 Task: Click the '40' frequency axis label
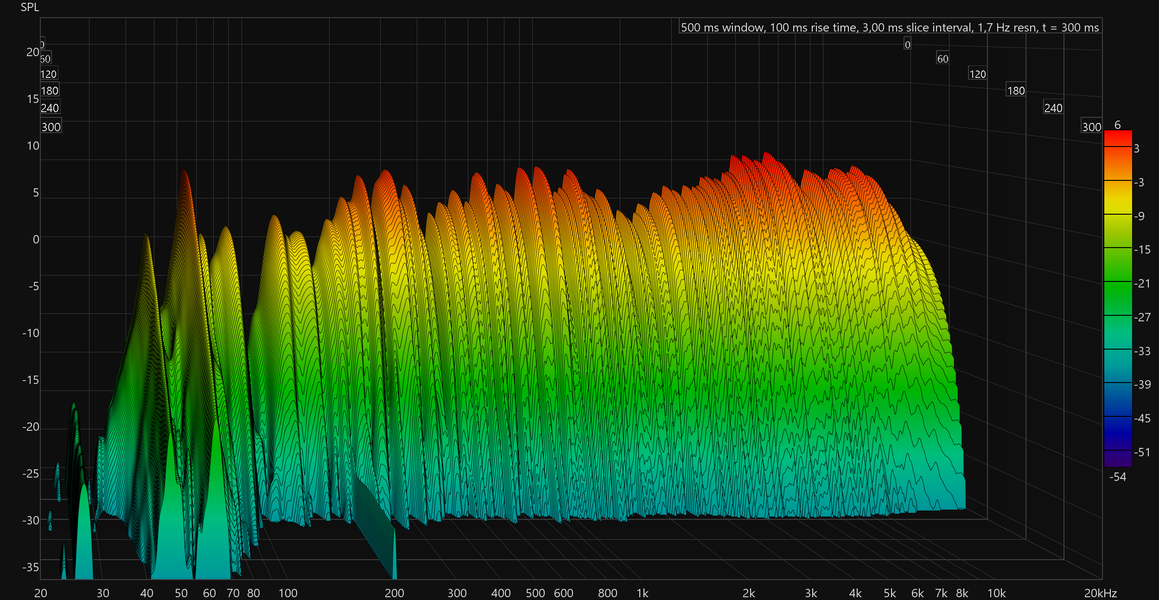point(147,593)
